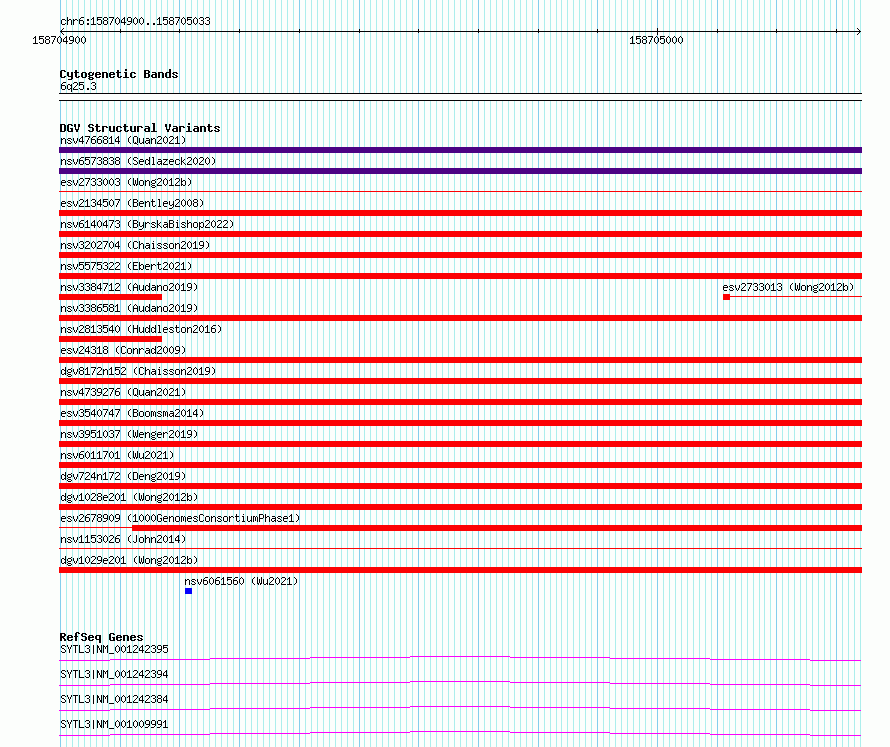Click the nsv6573838 (Sedlazeck2020) variant label
The image size is (890, 747).
[x=138, y=161]
